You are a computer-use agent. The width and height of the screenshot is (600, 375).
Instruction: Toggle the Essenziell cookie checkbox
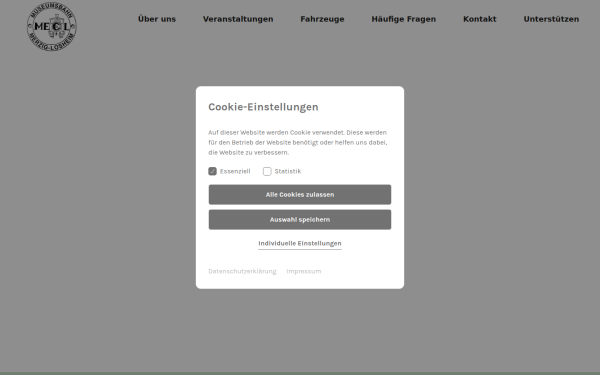click(213, 171)
